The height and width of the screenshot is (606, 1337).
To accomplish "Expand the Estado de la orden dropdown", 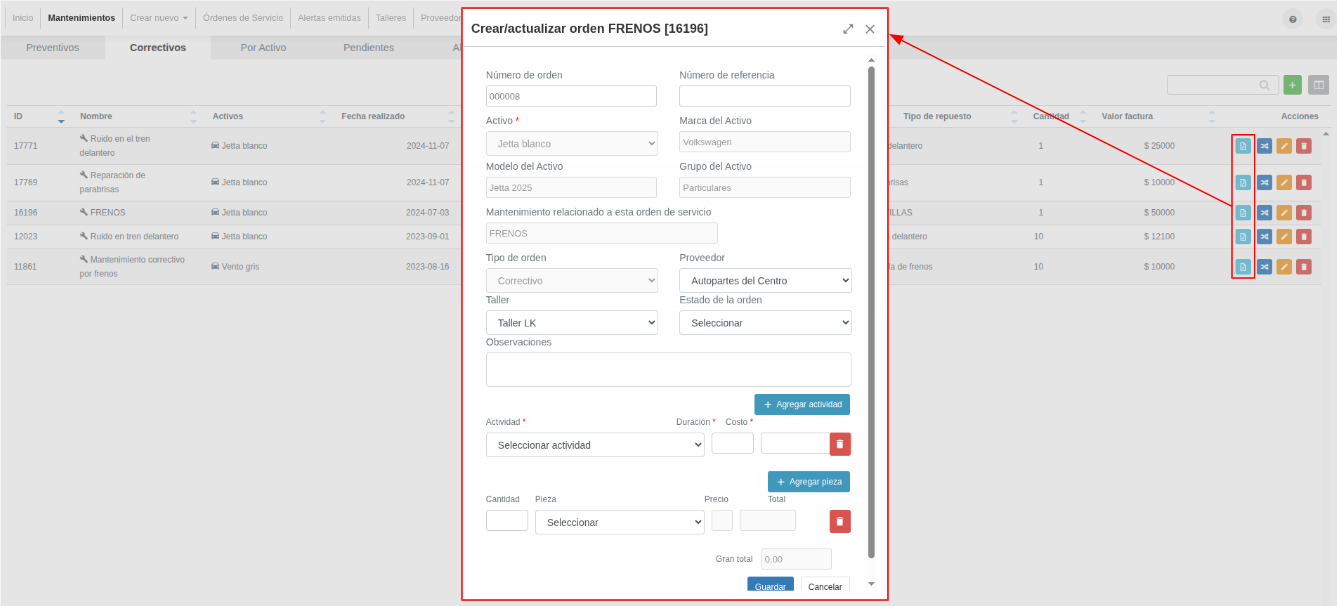I will [765, 323].
